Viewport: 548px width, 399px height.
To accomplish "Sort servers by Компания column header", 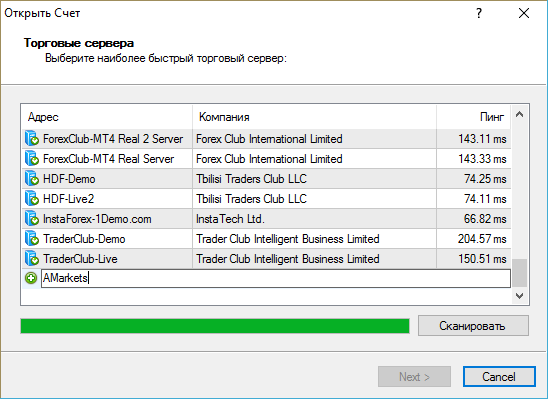I will [x=314, y=117].
